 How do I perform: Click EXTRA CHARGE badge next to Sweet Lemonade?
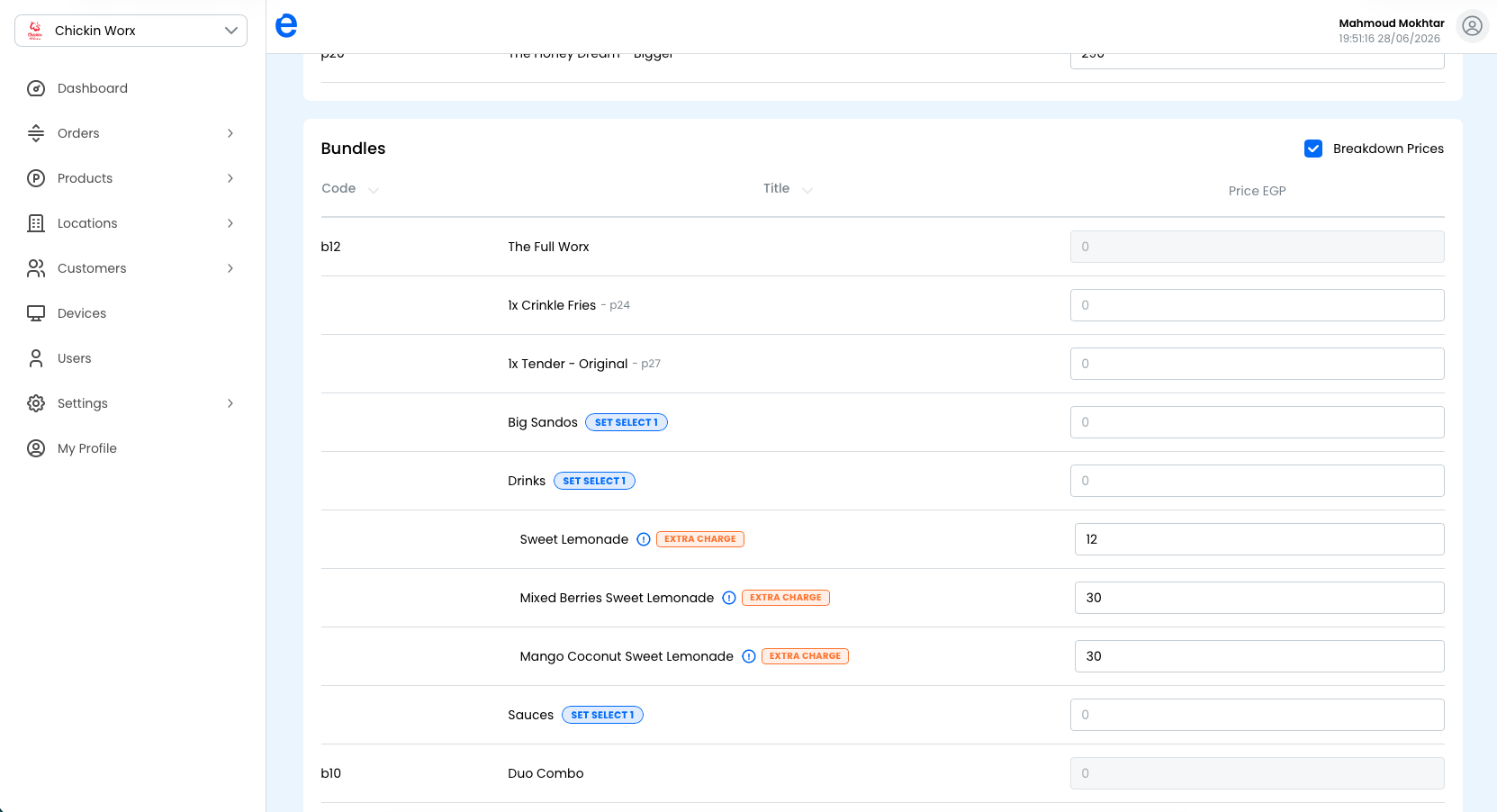click(x=700, y=539)
